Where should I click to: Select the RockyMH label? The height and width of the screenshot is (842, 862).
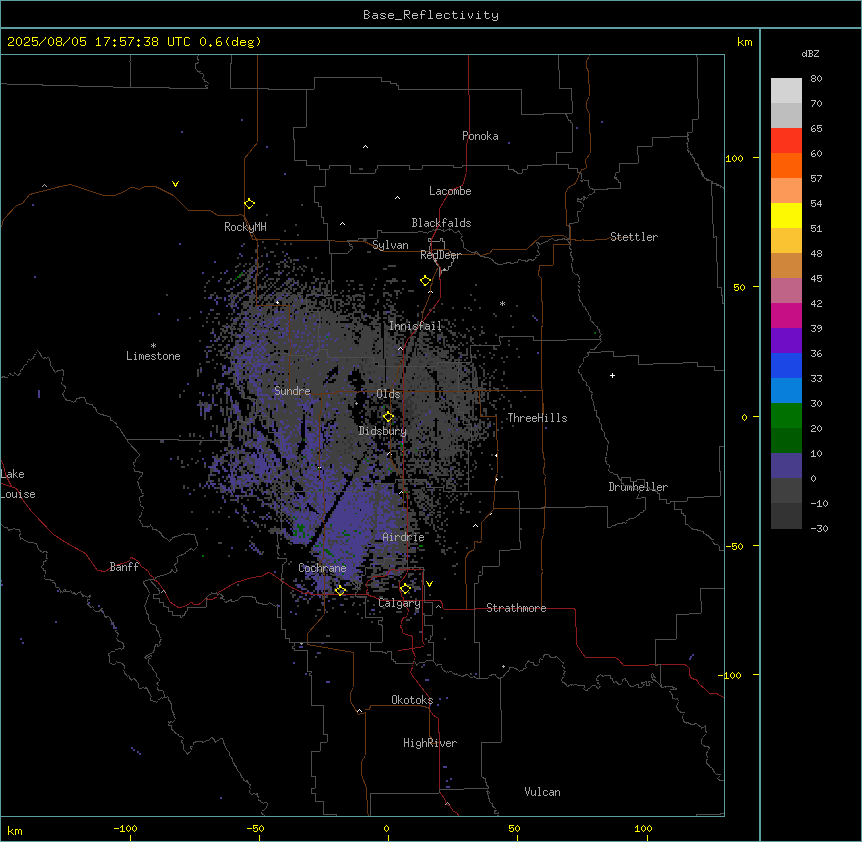coord(245,227)
